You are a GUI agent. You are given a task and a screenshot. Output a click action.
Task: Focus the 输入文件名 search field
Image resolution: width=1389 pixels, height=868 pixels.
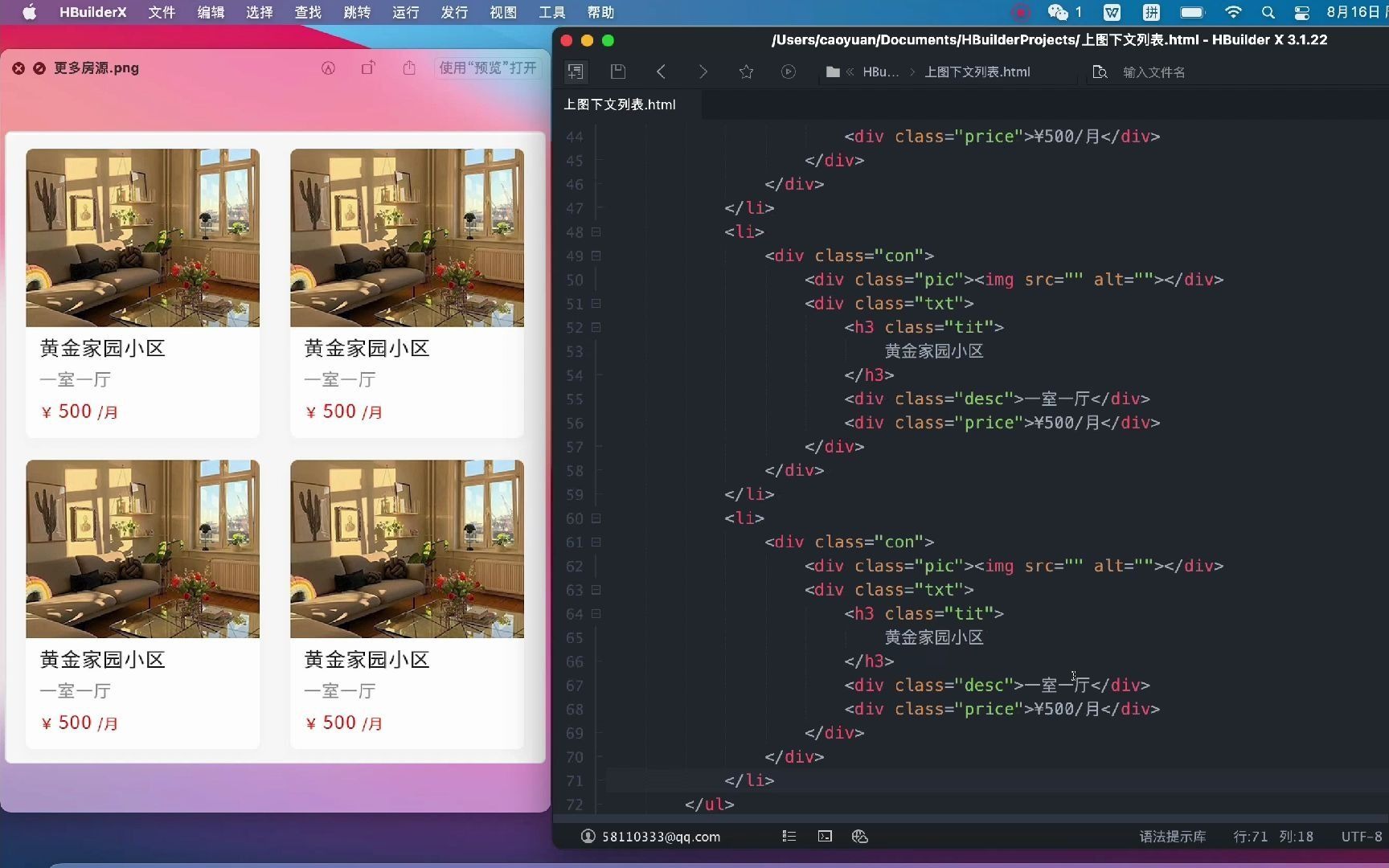click(1153, 72)
